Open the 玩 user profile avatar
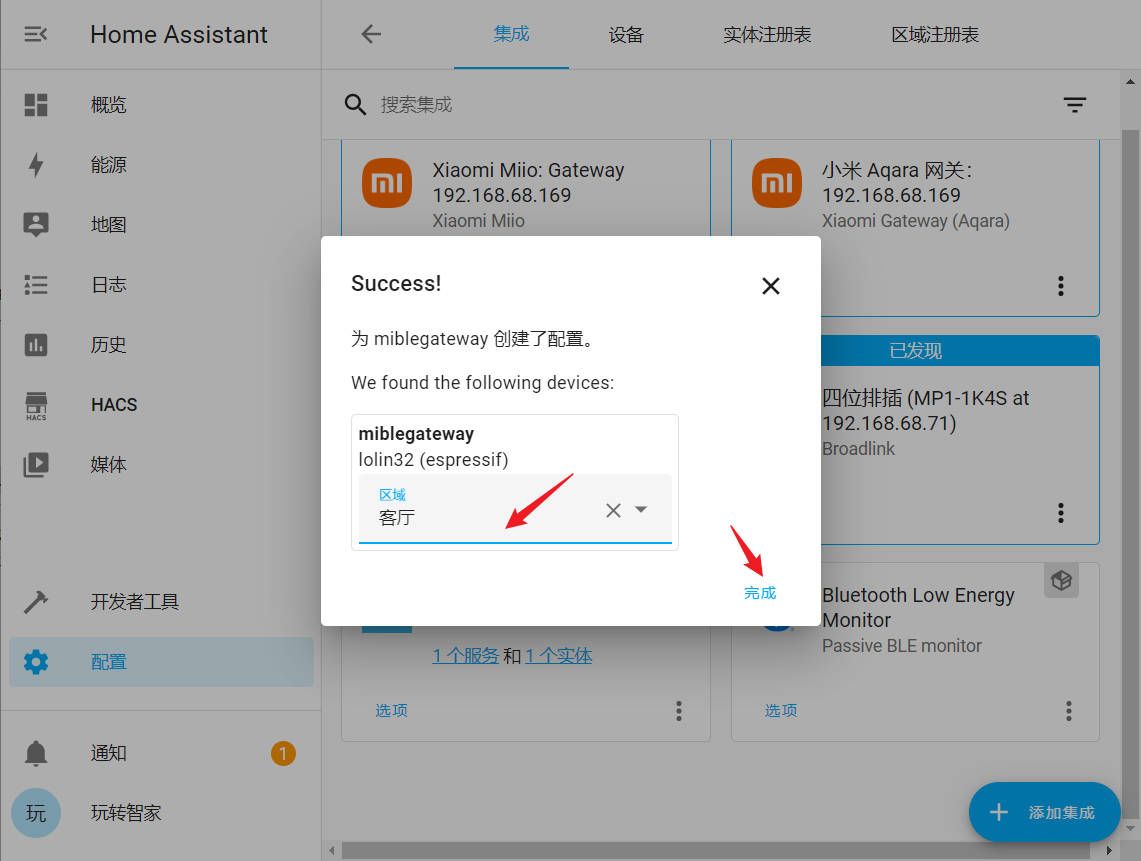 click(36, 813)
